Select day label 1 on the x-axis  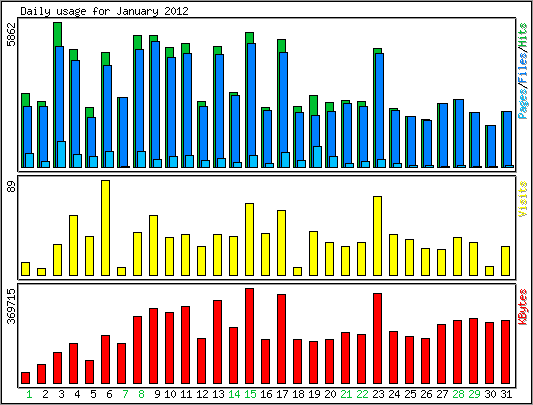(x=29, y=394)
